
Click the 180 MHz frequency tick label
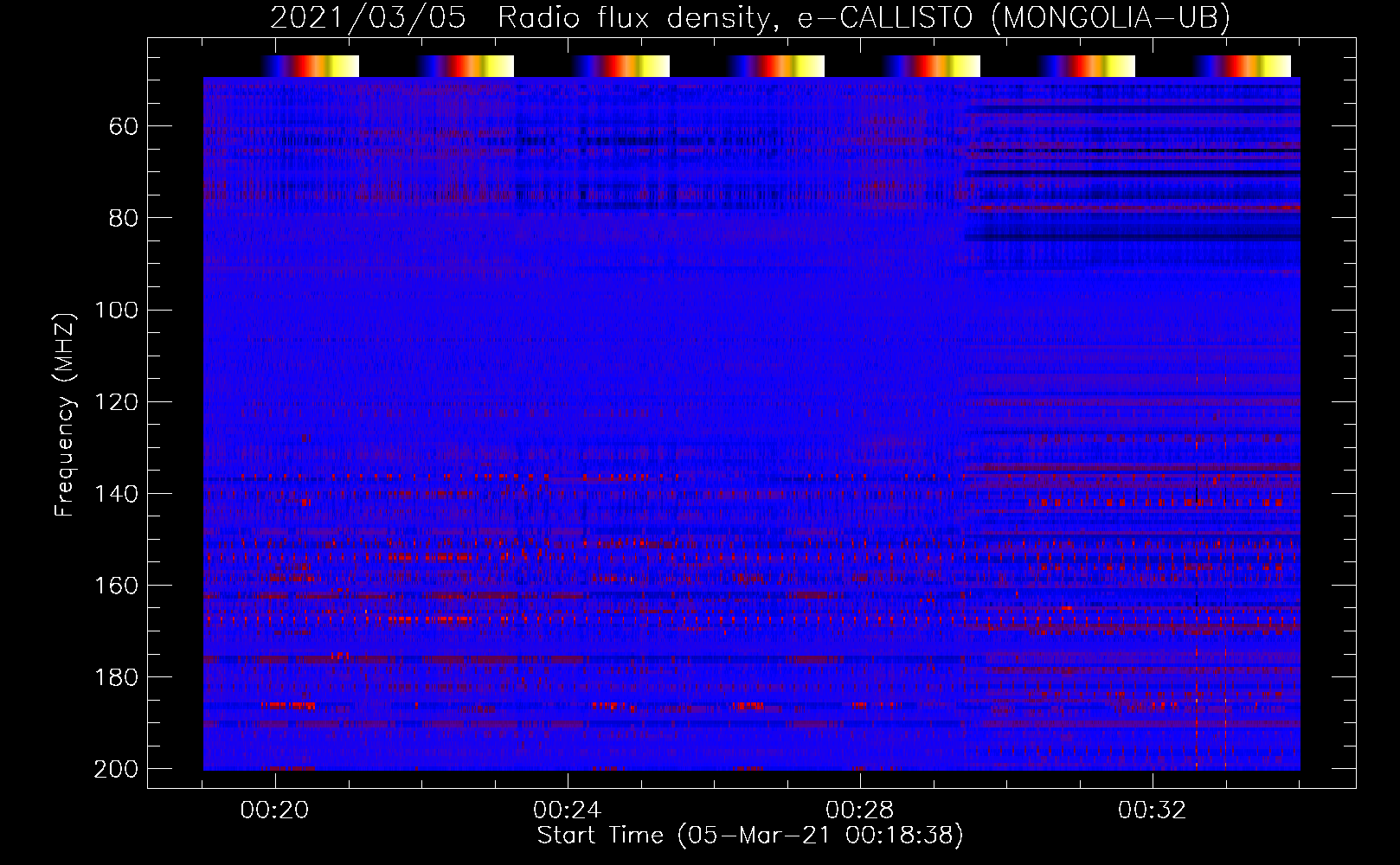[x=116, y=676]
